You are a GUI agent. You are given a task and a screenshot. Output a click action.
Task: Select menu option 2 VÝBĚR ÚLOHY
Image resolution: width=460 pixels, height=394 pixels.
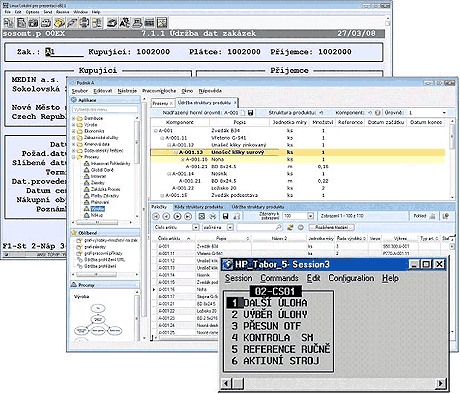coord(269,314)
